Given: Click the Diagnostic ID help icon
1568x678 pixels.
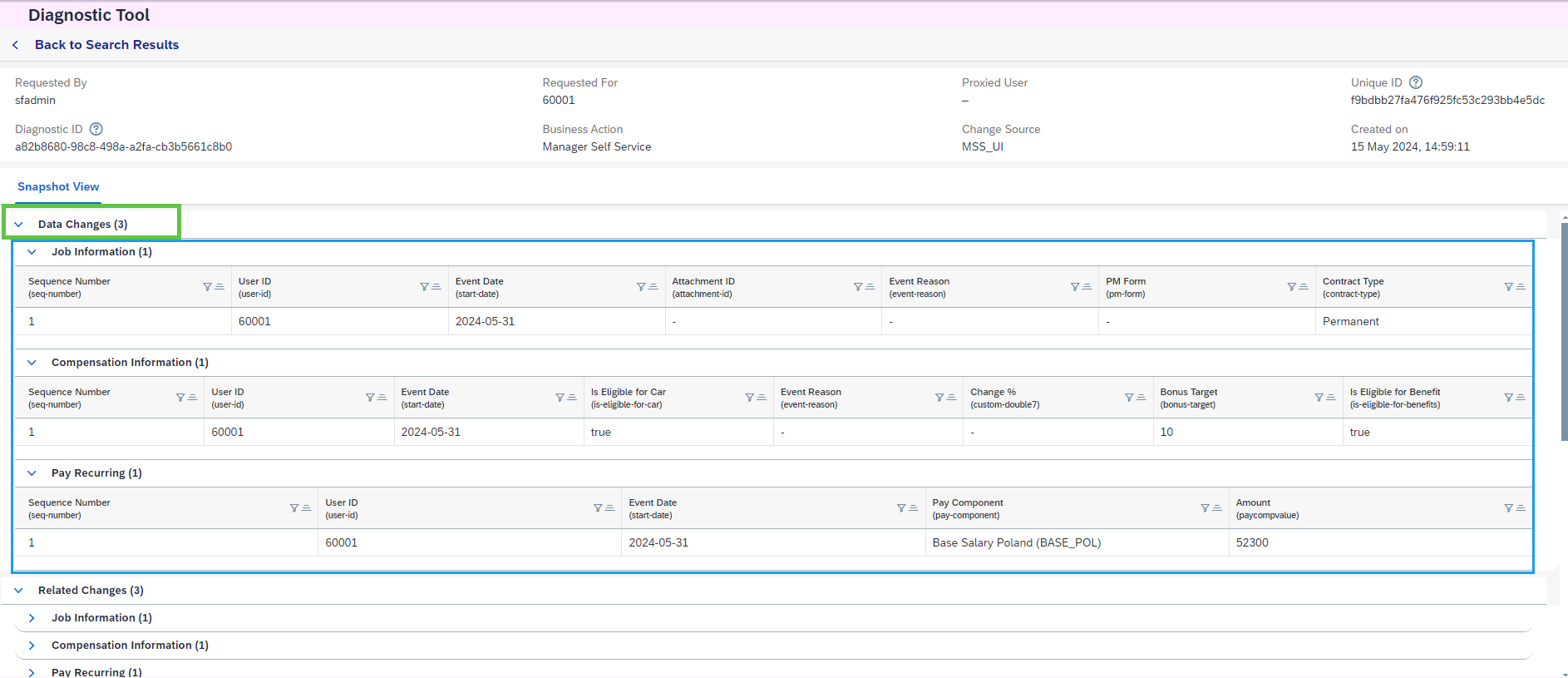Looking at the screenshot, I should pos(96,129).
